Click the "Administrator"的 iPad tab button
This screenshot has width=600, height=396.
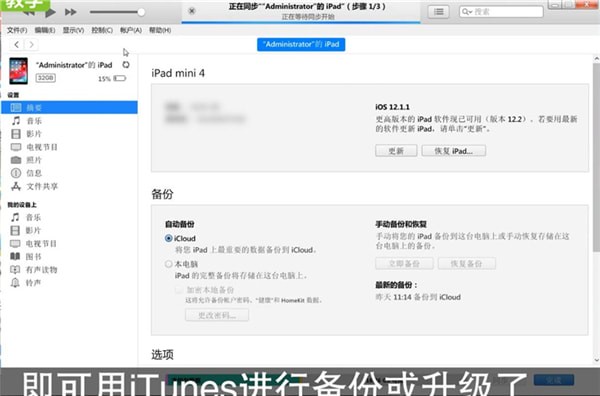tap(301, 44)
